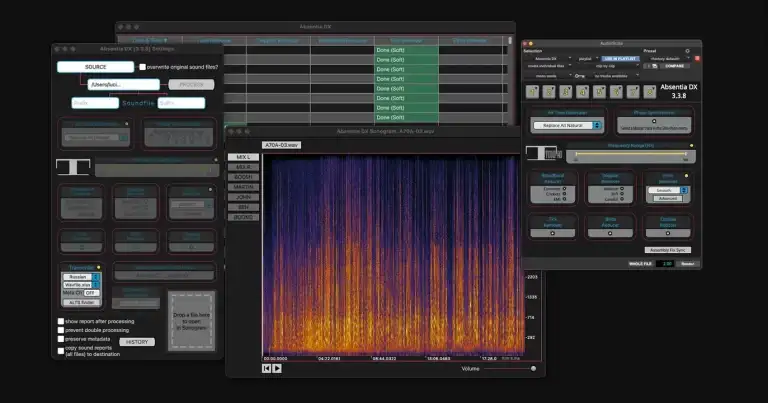Click the WHOLE FILE button

tap(640, 264)
